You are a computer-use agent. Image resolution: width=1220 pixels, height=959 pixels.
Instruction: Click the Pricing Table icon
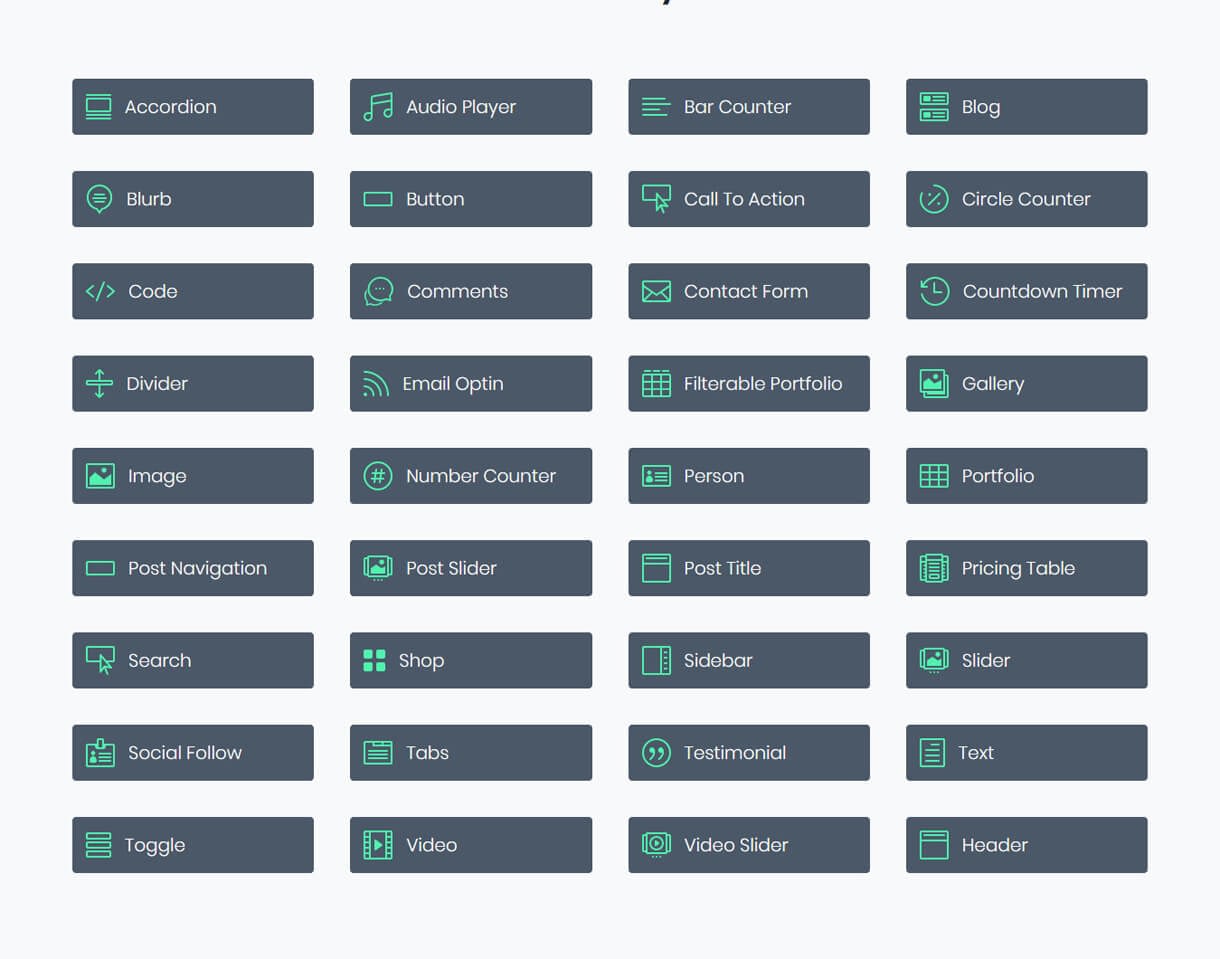tap(934, 568)
